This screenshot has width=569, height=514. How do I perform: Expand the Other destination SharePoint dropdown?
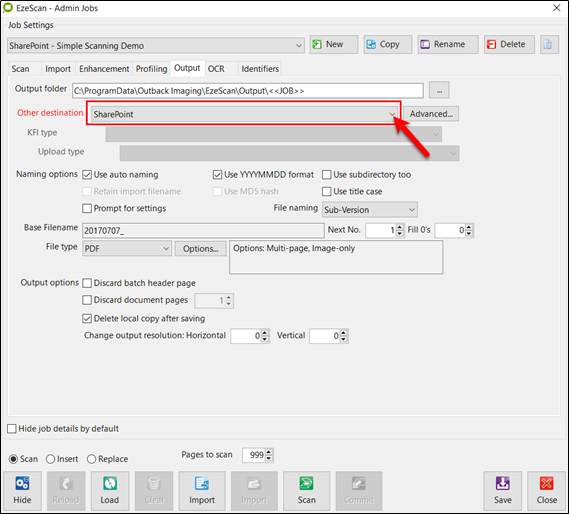[x=244, y=114]
